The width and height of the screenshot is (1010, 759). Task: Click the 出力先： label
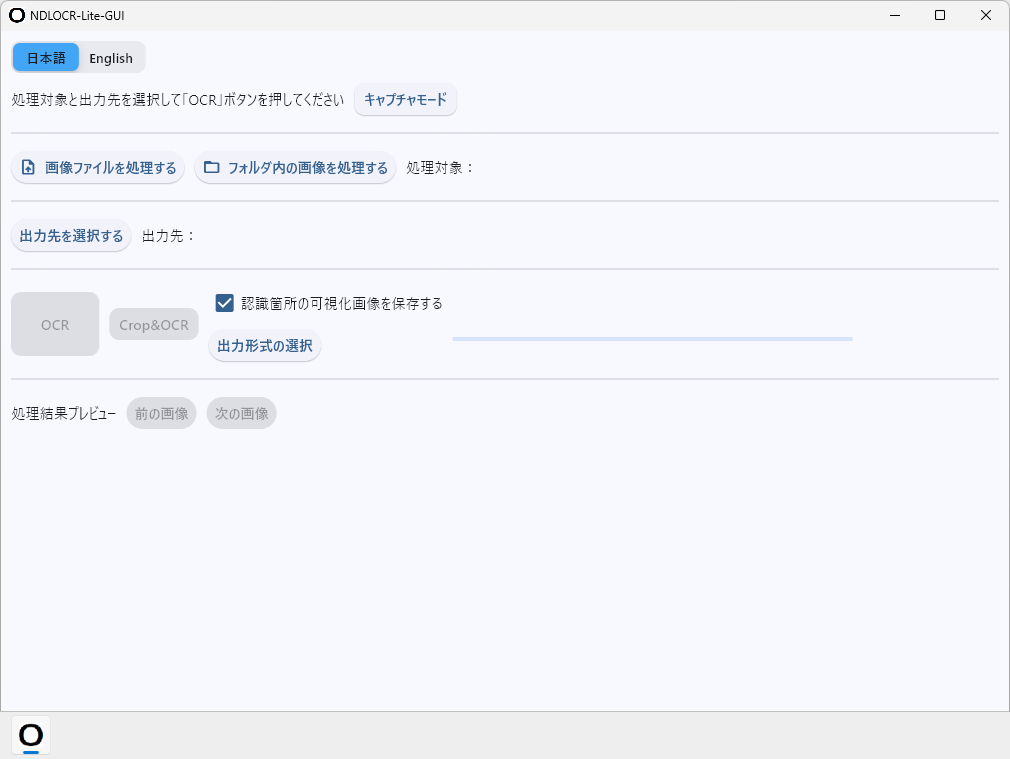pyautogui.click(x=169, y=236)
